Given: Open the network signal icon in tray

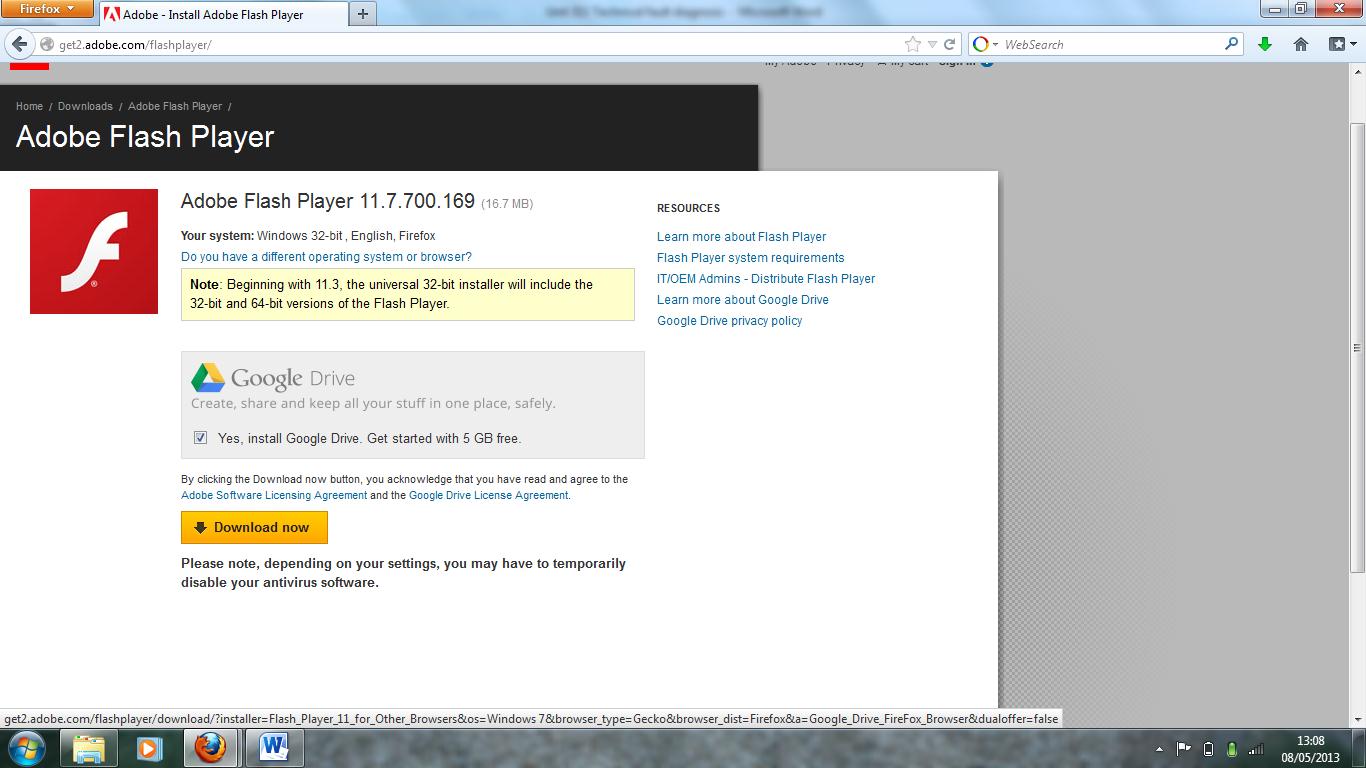Looking at the screenshot, I should coord(1257,748).
